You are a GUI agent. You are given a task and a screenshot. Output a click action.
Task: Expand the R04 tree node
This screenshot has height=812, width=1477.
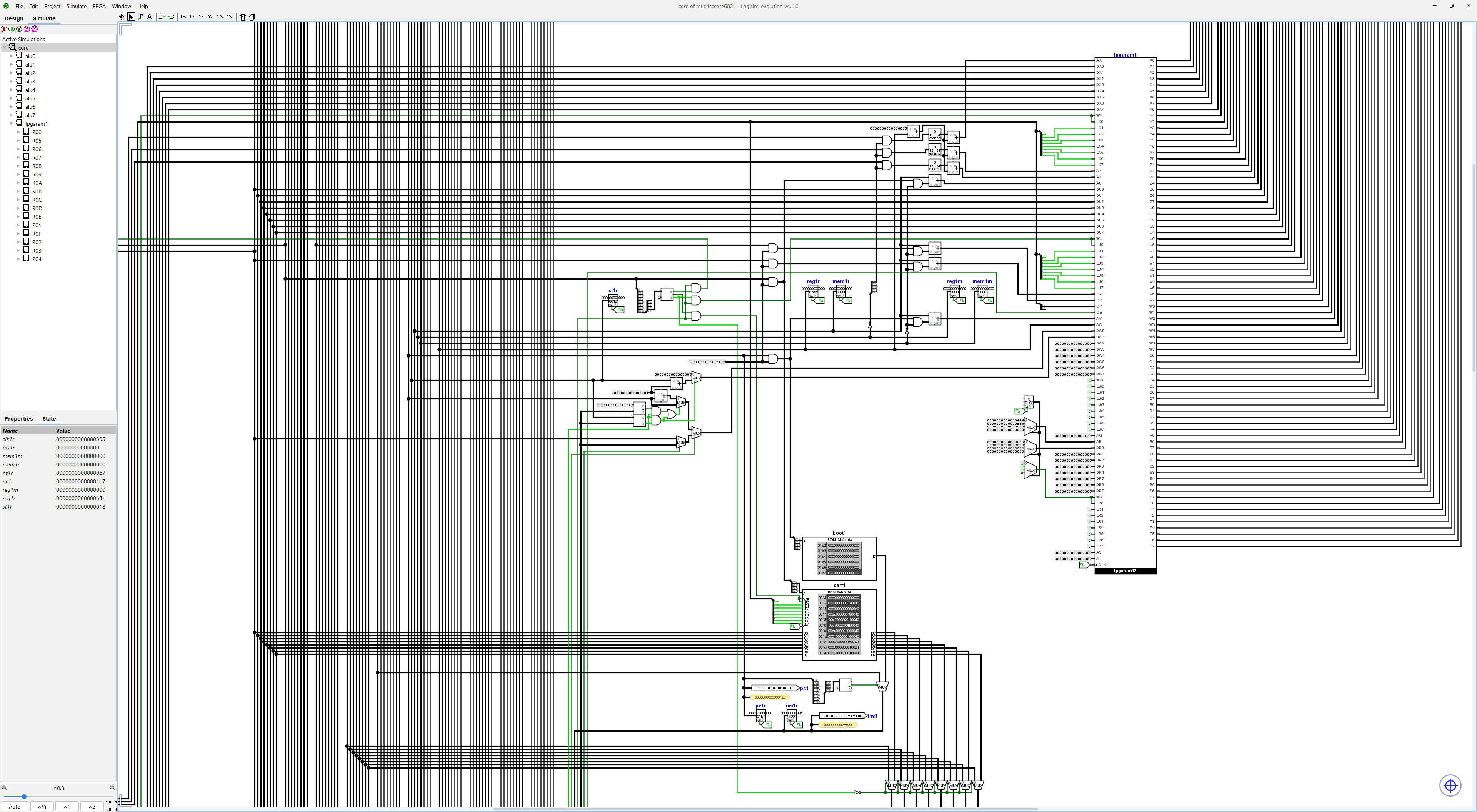[x=18, y=259]
